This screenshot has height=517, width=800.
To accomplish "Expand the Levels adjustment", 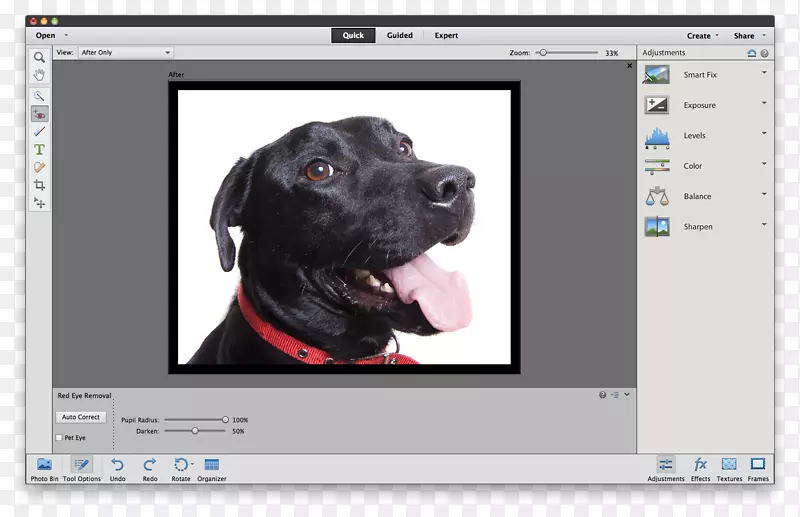I will (764, 133).
